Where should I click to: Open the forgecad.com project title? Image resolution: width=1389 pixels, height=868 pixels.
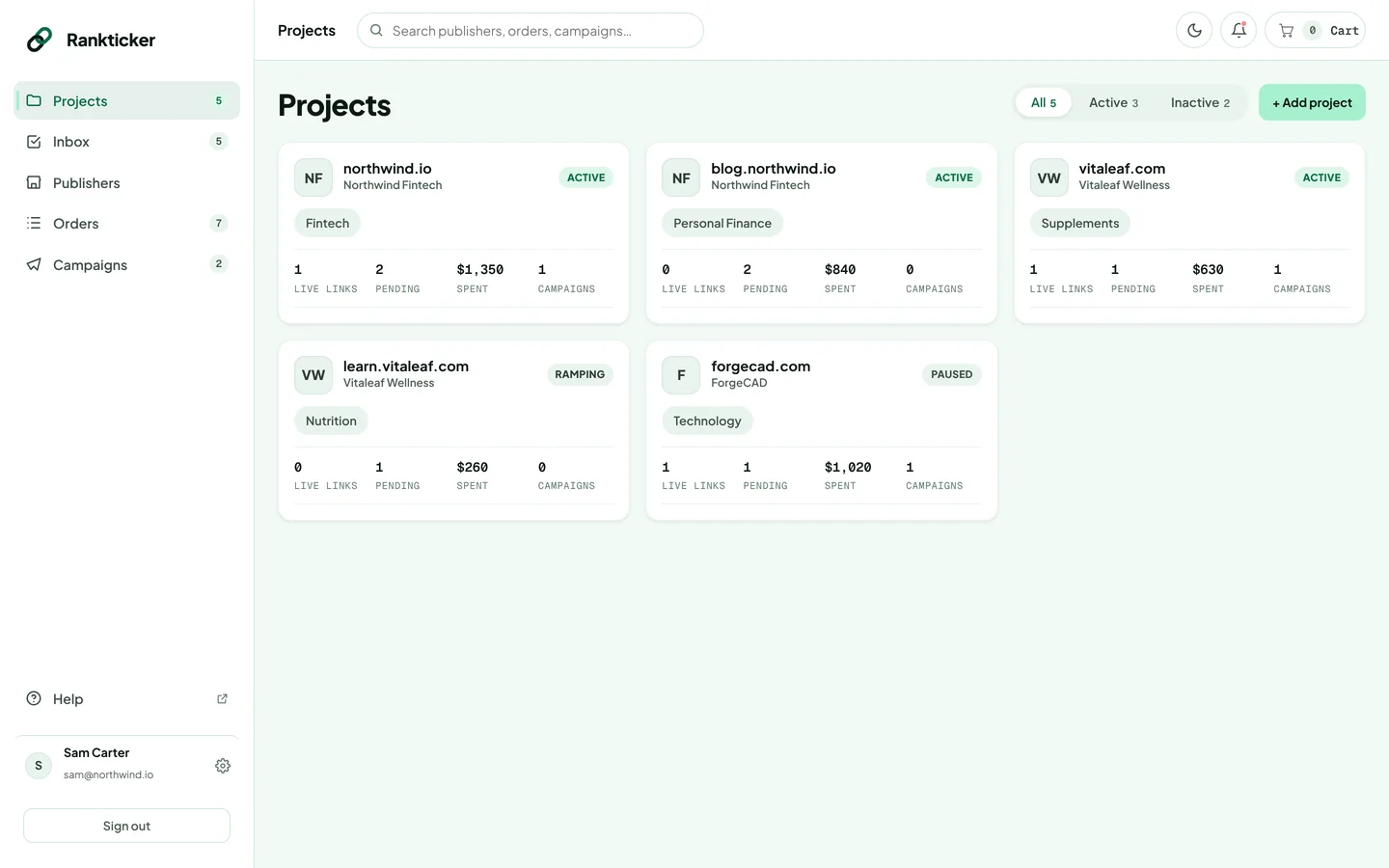point(761,366)
